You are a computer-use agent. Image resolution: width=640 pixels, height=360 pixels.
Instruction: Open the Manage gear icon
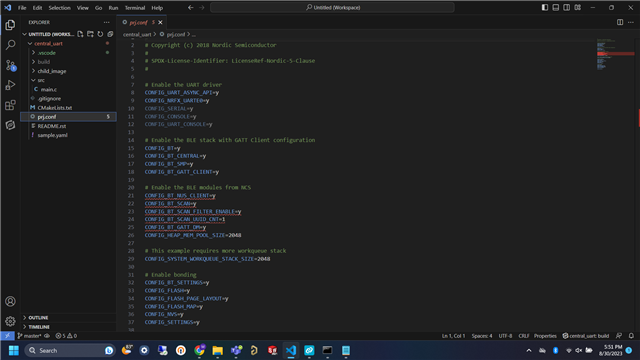point(10,321)
